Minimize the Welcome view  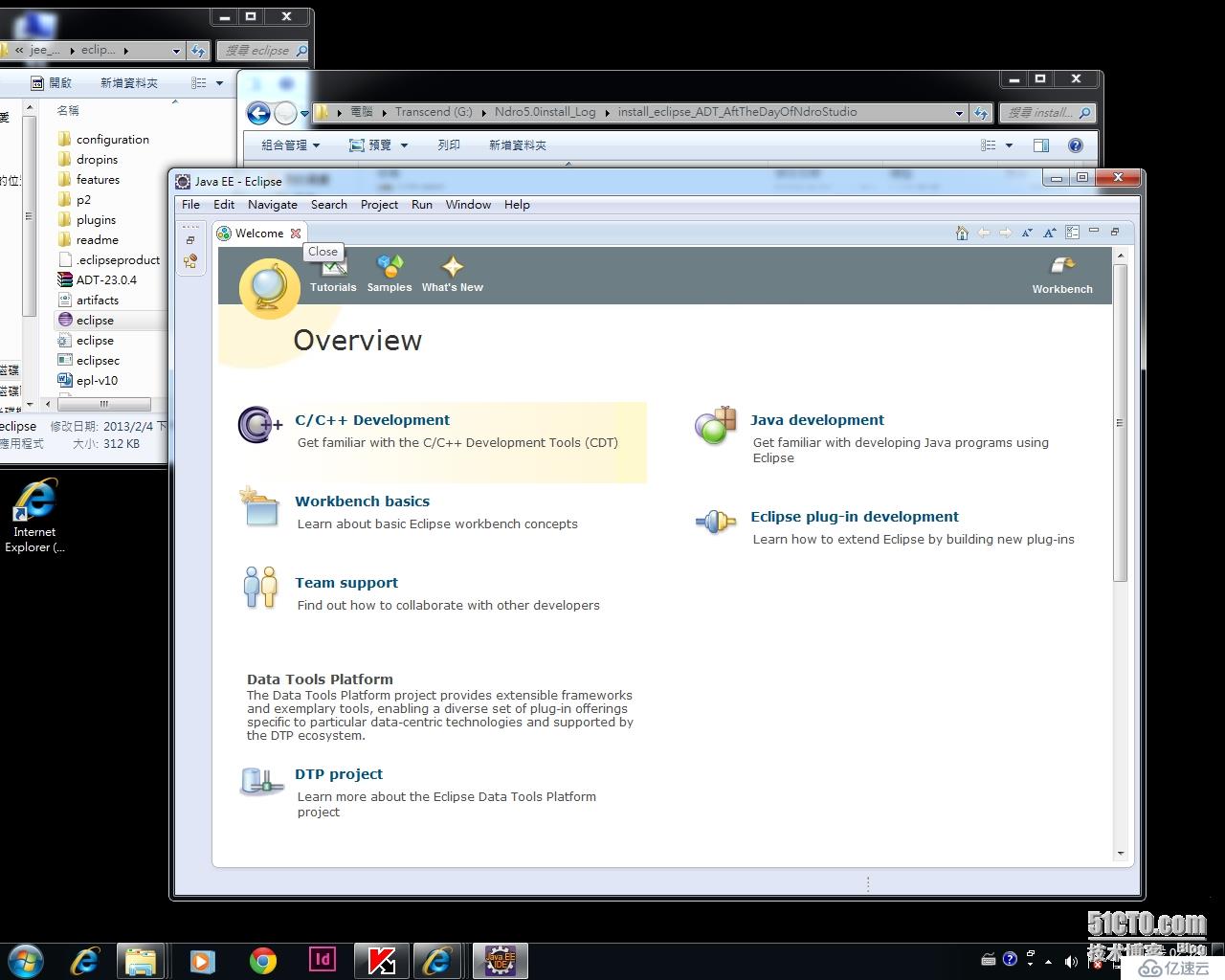click(x=1094, y=231)
